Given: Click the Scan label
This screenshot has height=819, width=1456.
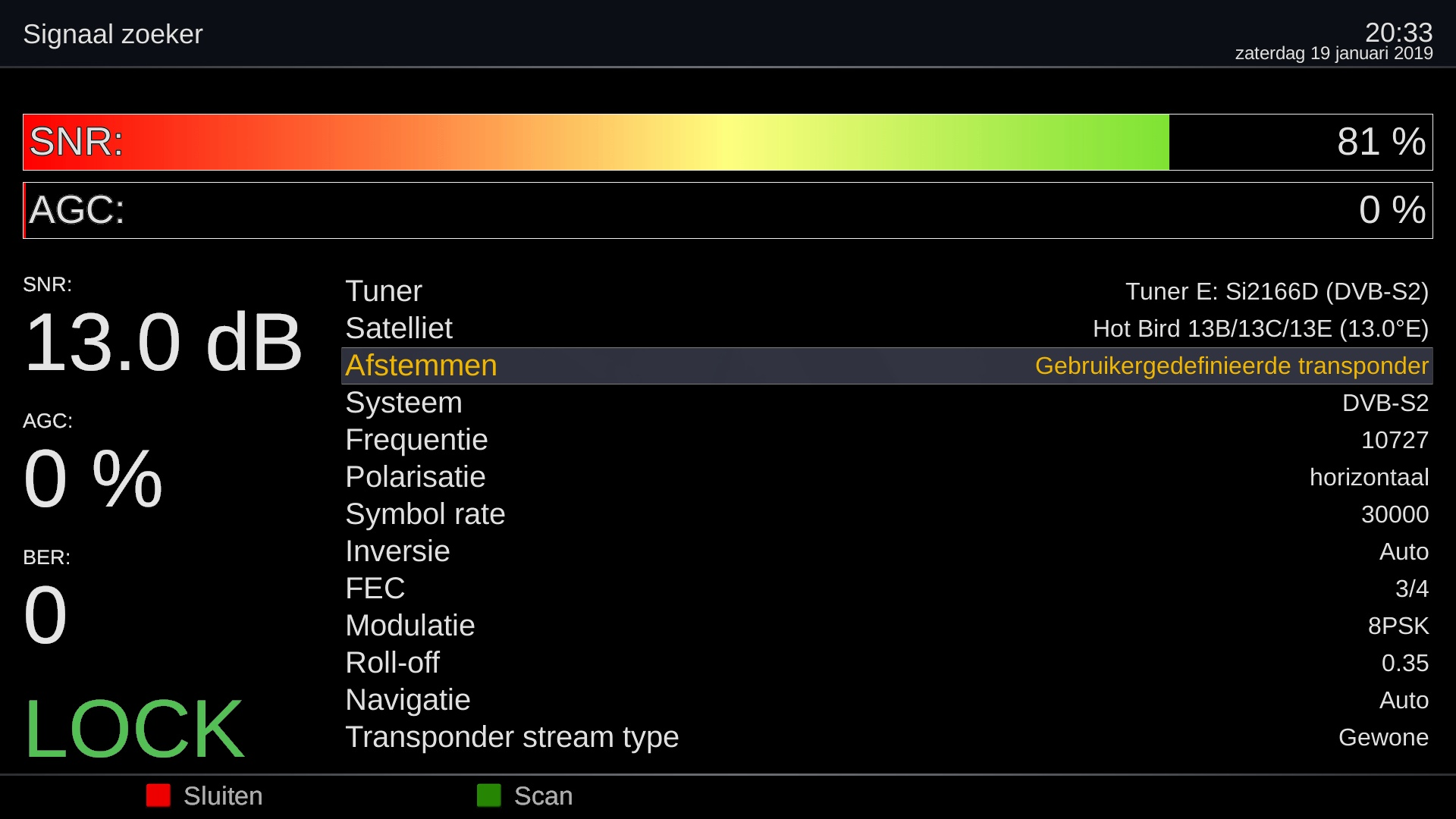Looking at the screenshot, I should pos(543,796).
